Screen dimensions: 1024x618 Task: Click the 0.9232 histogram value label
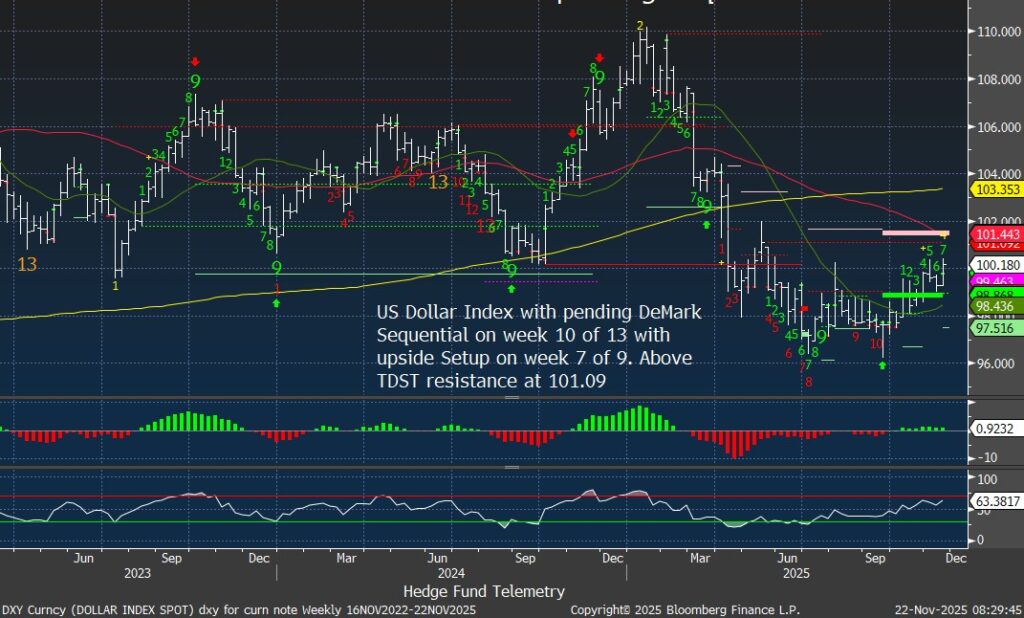tap(992, 429)
